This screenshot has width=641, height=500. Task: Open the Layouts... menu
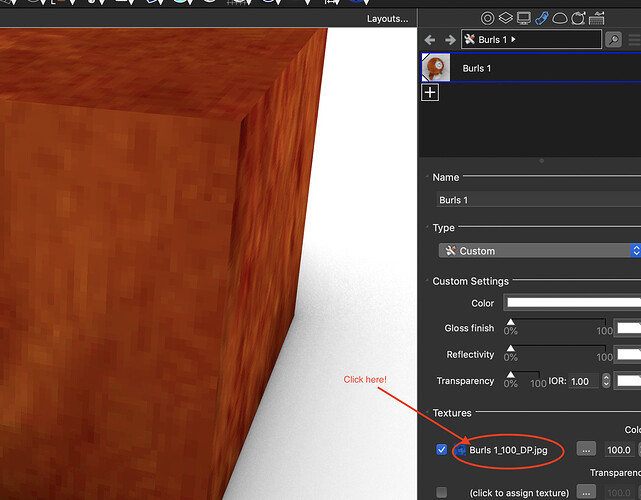click(x=387, y=19)
